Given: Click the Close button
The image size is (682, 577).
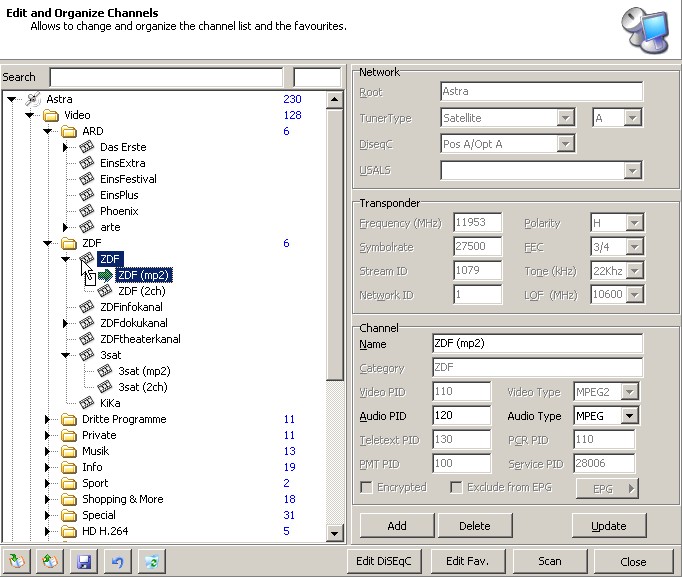Looking at the screenshot, I should click(633, 561).
